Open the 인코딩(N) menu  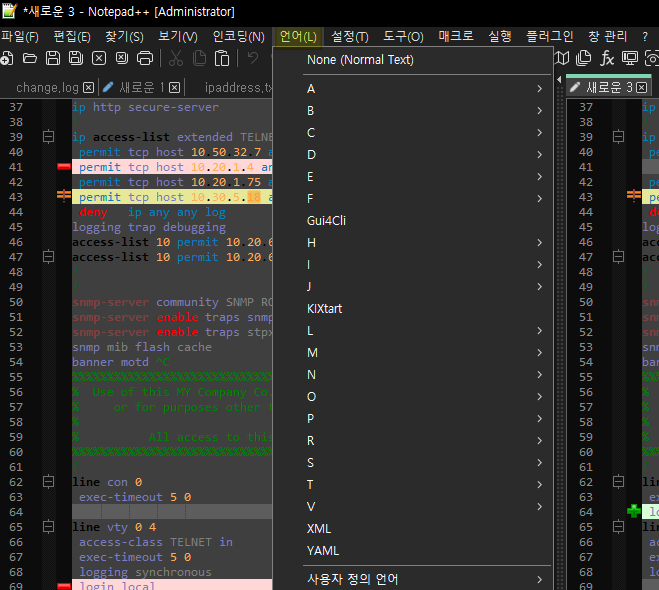[x=239, y=37]
